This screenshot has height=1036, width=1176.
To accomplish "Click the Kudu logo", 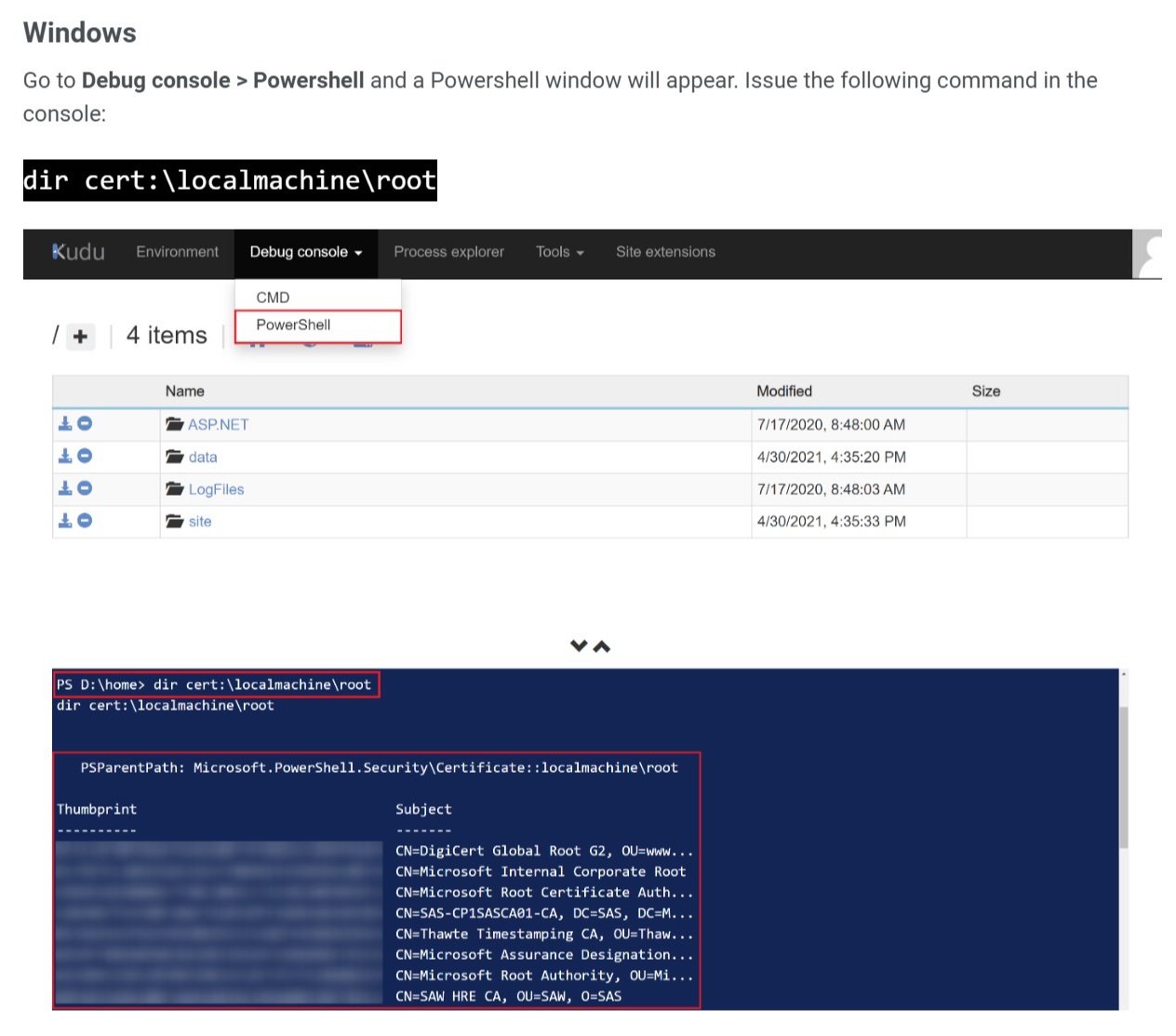I will coord(78,252).
